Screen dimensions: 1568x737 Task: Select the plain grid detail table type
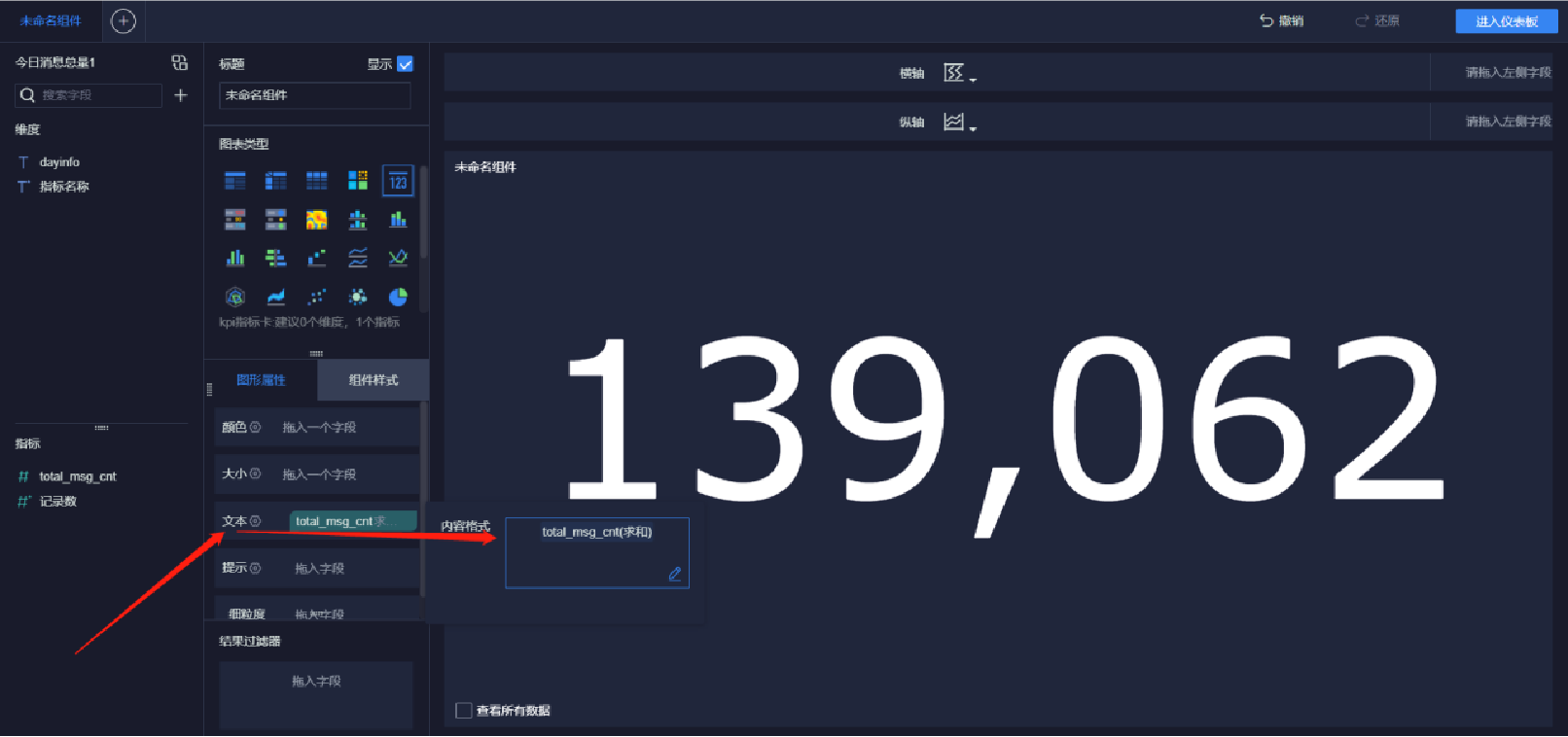point(317,181)
